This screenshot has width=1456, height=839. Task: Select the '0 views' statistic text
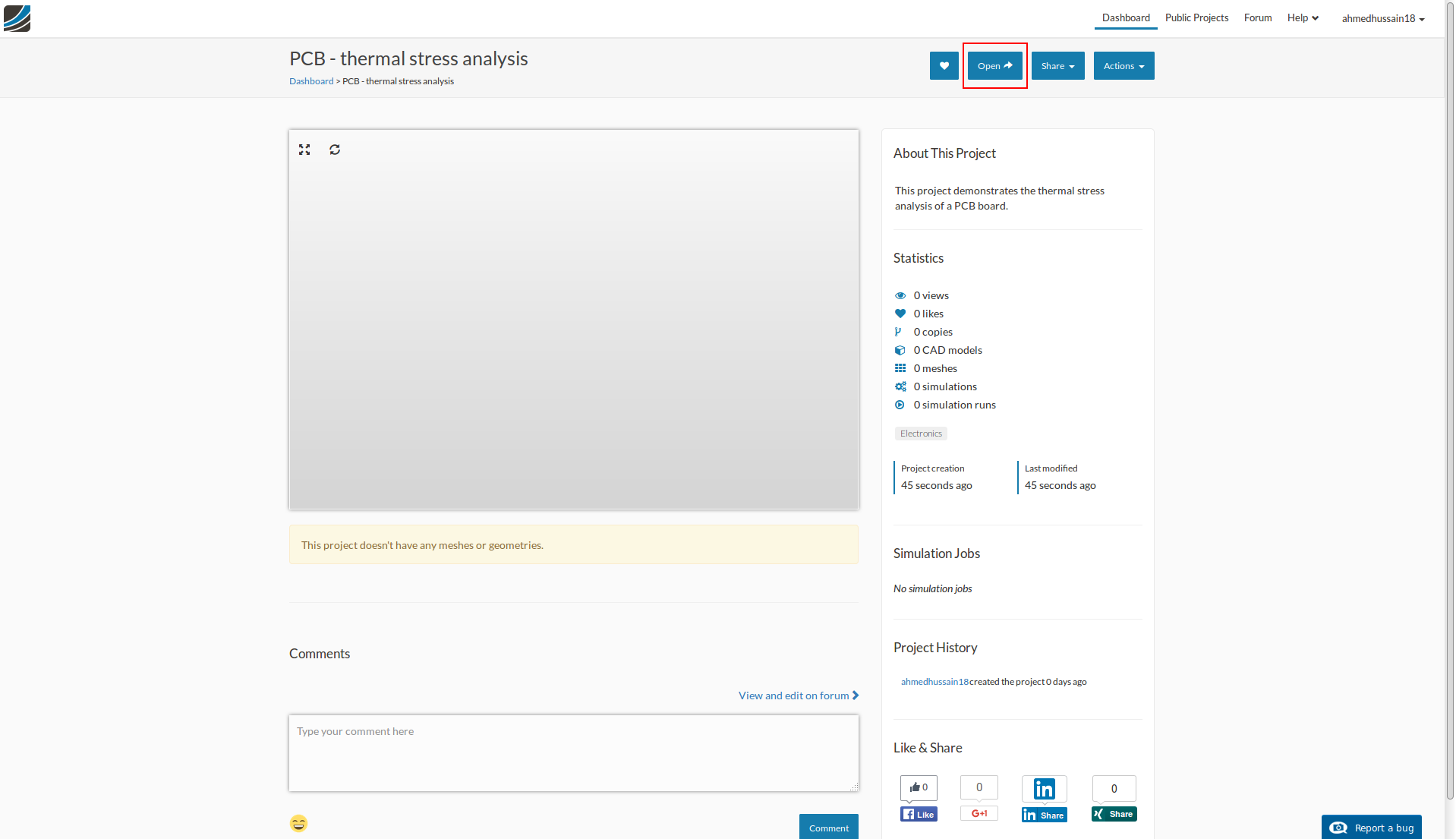click(931, 295)
